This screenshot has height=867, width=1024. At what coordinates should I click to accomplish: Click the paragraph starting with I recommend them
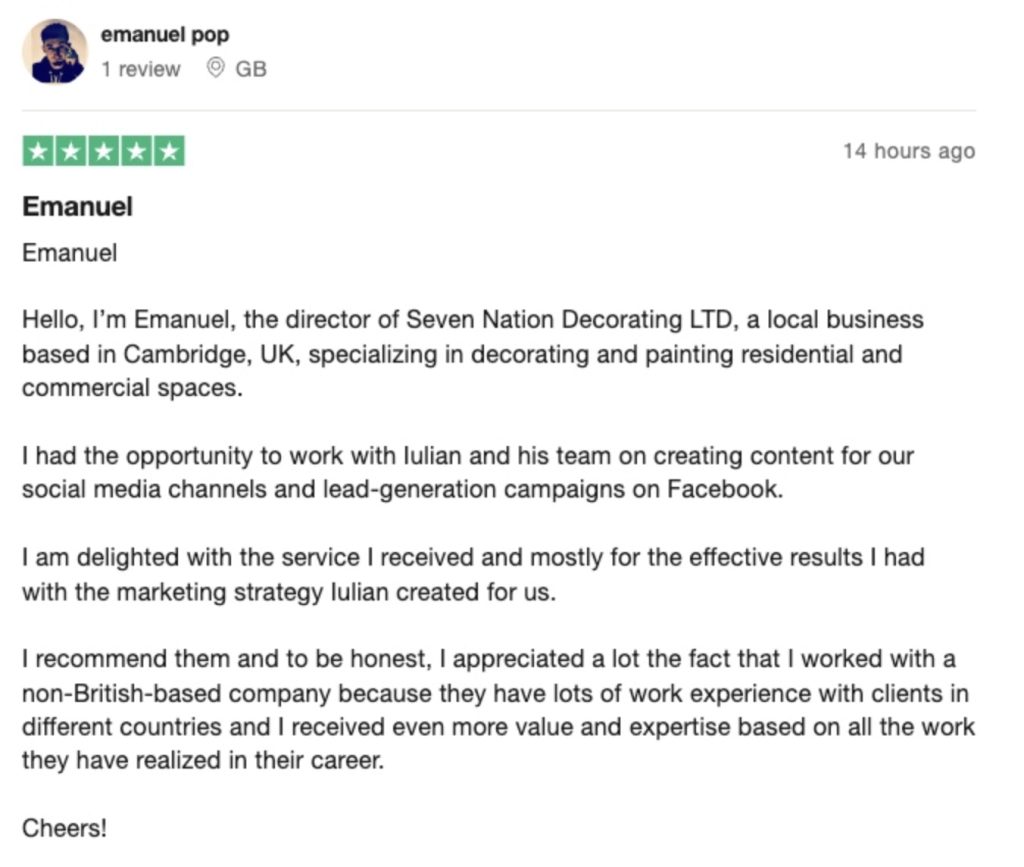tap(498, 710)
